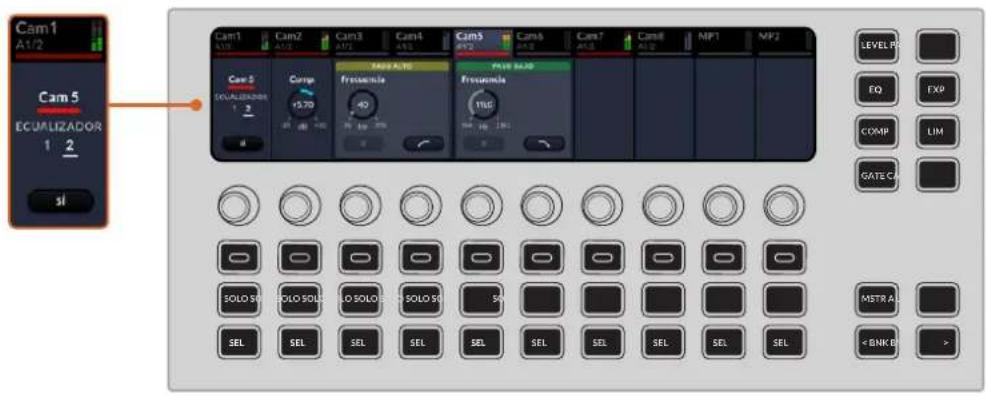Go to next bank with the > button
Image resolution: width=987 pixels, height=396 pixels.
[937, 342]
